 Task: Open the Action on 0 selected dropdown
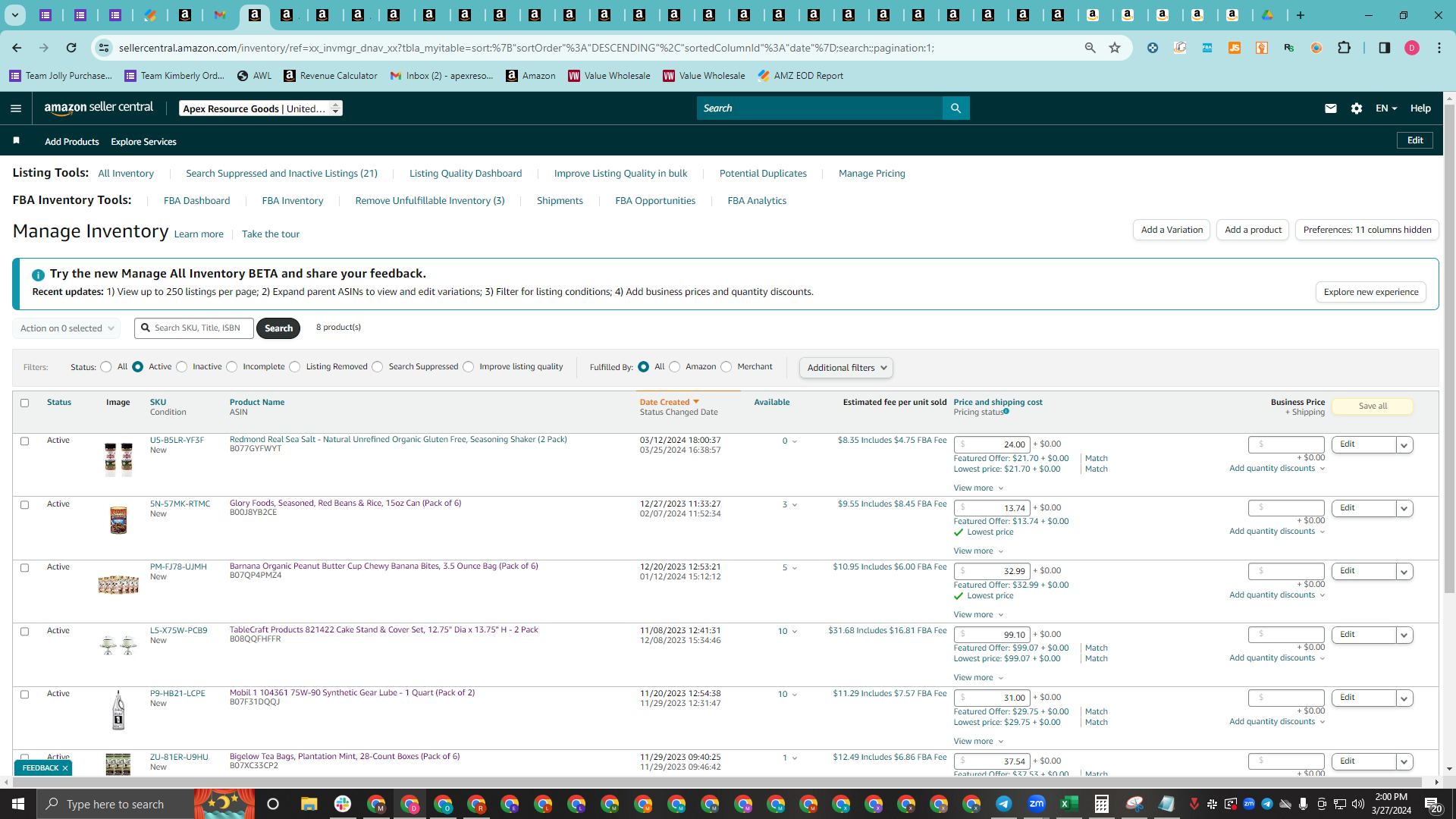coord(66,328)
